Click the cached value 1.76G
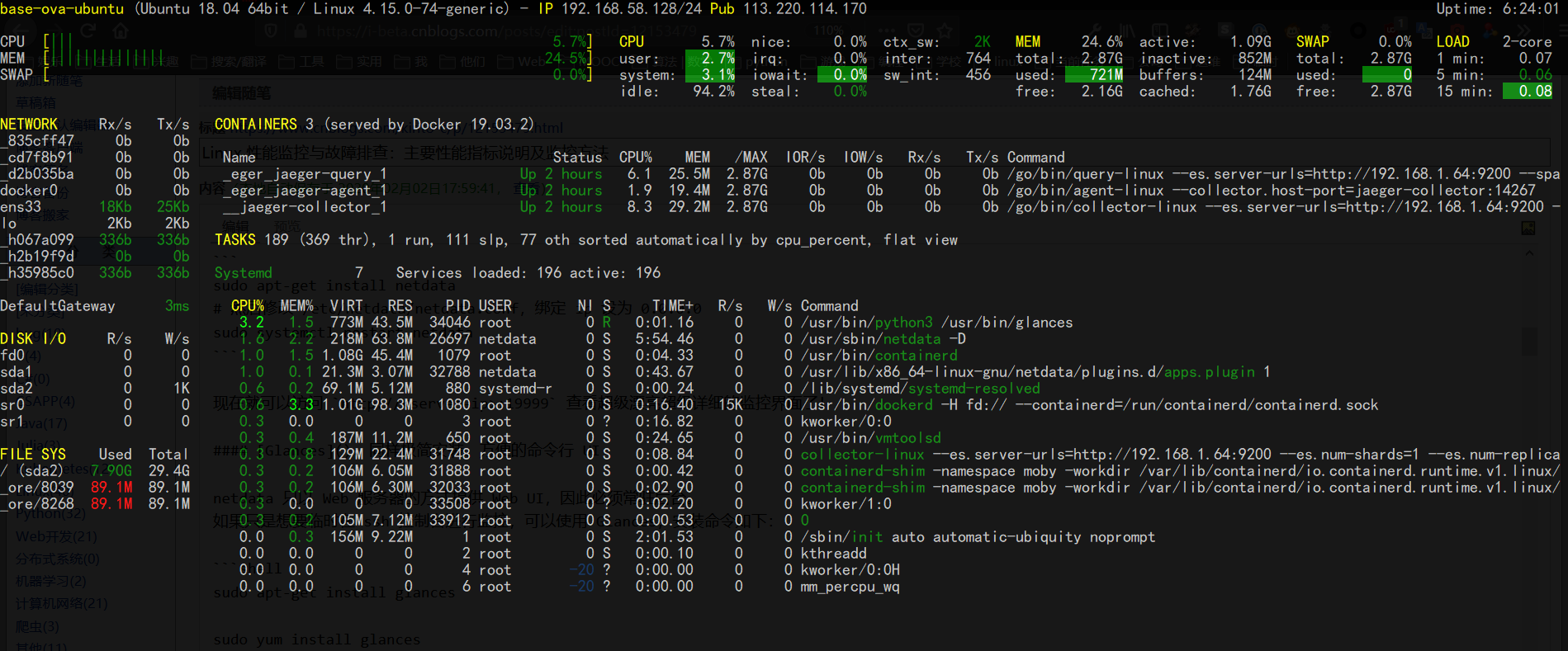The image size is (1568, 651). point(1250,92)
